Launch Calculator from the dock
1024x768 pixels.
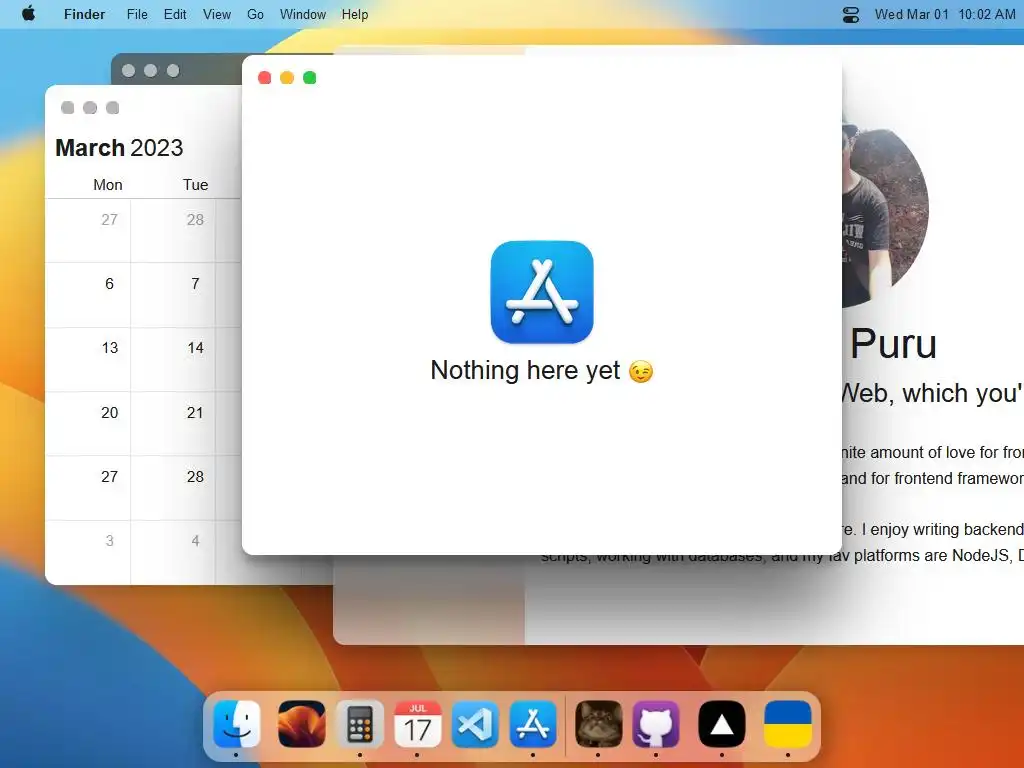tap(360, 724)
